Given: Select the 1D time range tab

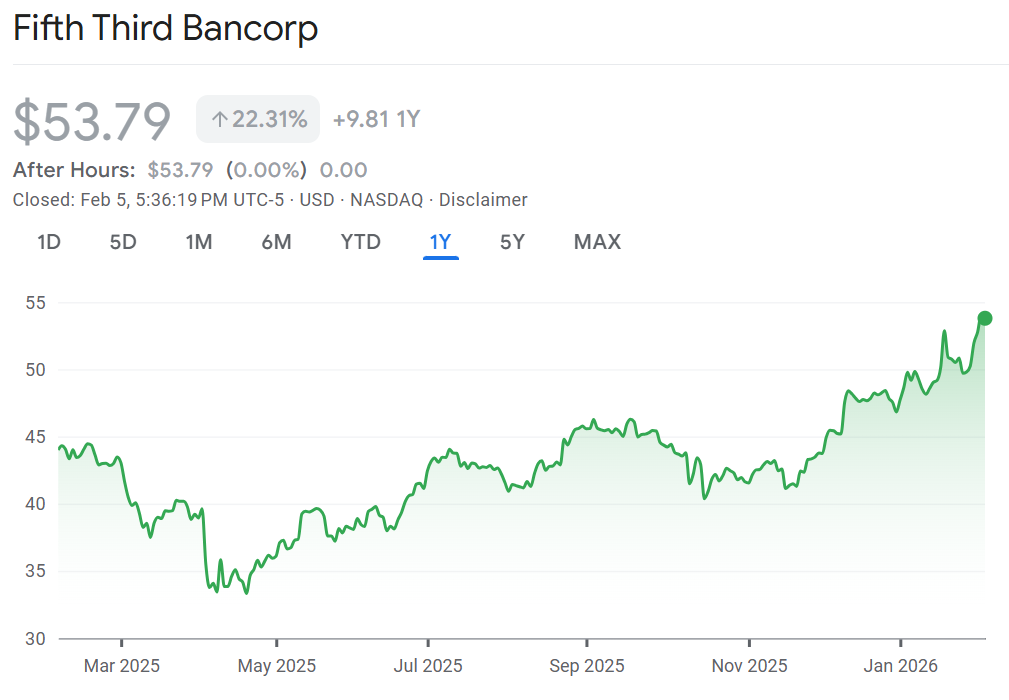Looking at the screenshot, I should pyautogui.click(x=49, y=242).
